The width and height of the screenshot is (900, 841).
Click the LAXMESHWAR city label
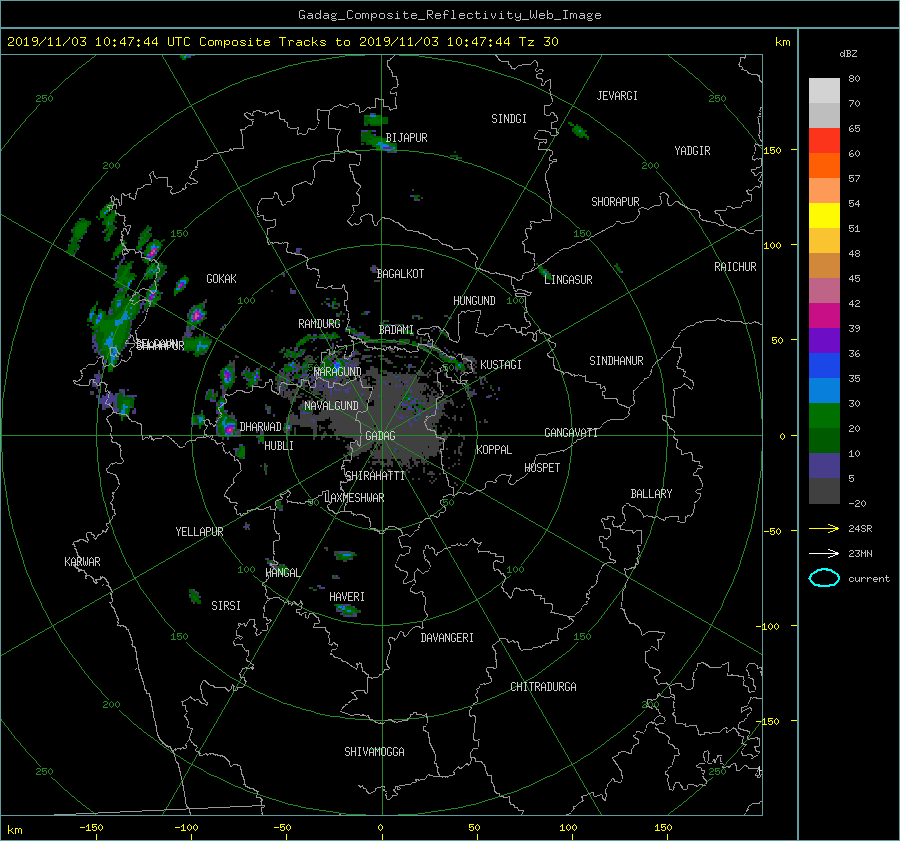tap(354, 498)
